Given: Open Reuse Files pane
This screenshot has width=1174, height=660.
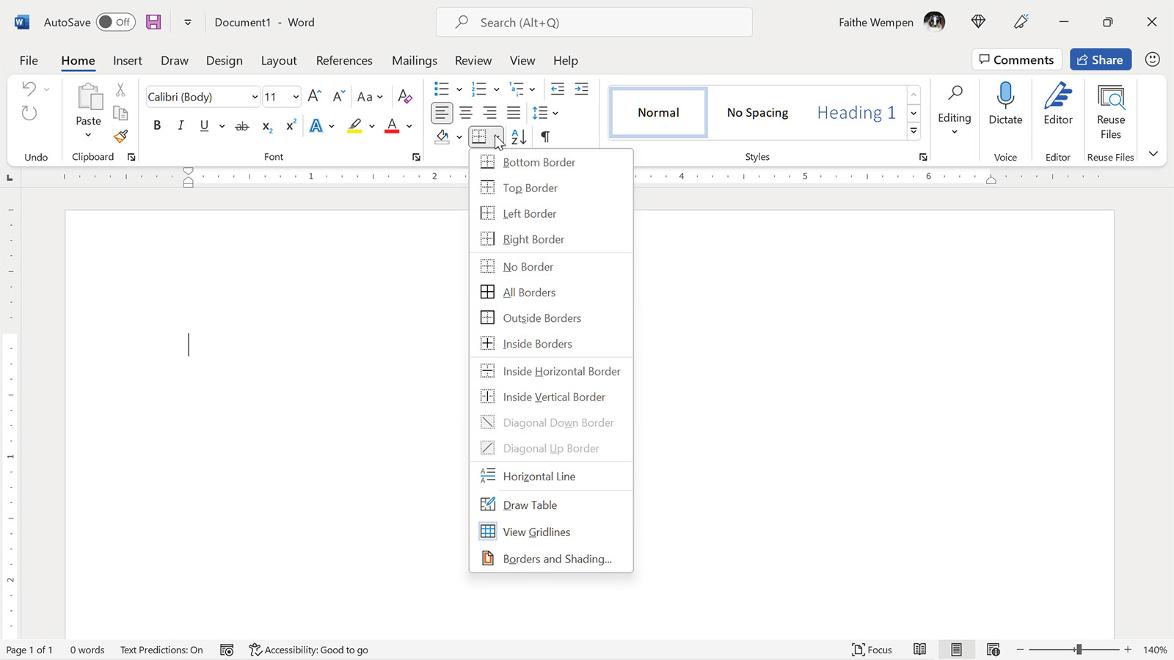Looking at the screenshot, I should click(x=1110, y=112).
